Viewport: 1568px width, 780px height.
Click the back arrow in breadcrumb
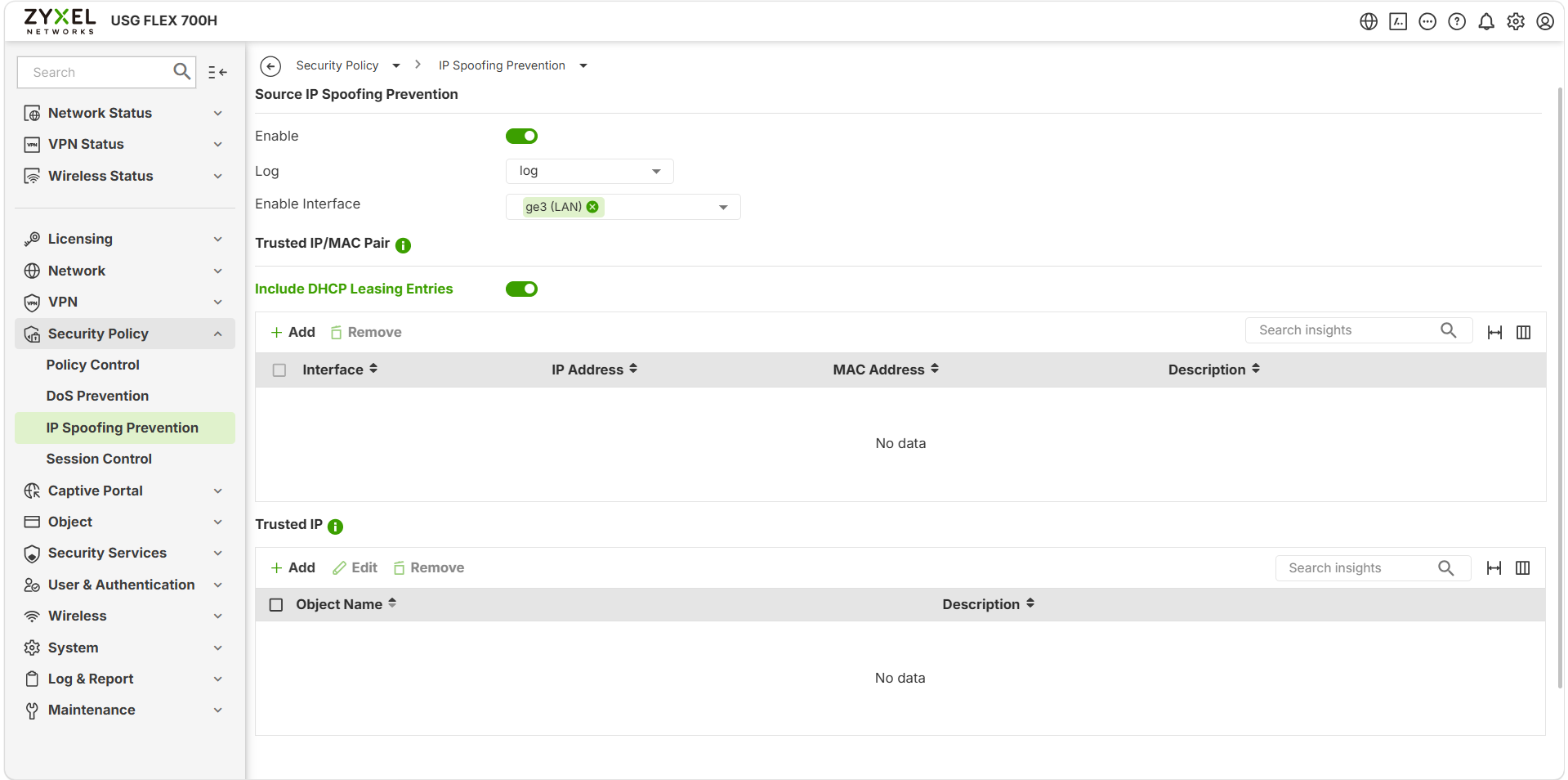tap(270, 66)
